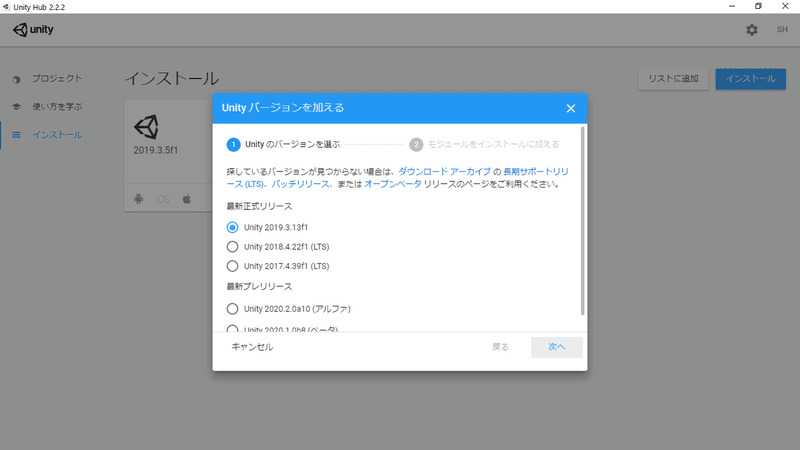800x450 pixels.
Task: Click Unity logo on 2019.3.5f1 card
Action: pos(146,127)
